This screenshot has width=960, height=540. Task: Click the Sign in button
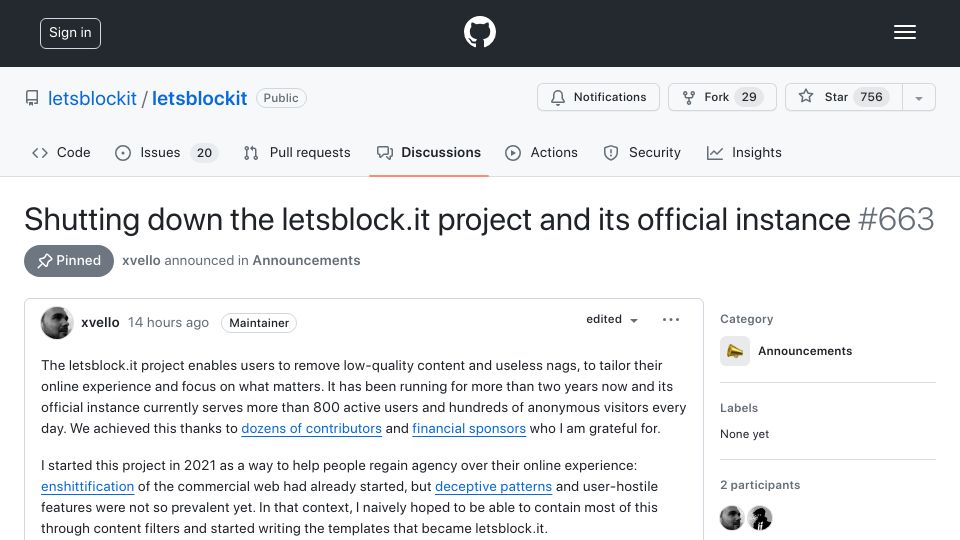click(x=70, y=33)
